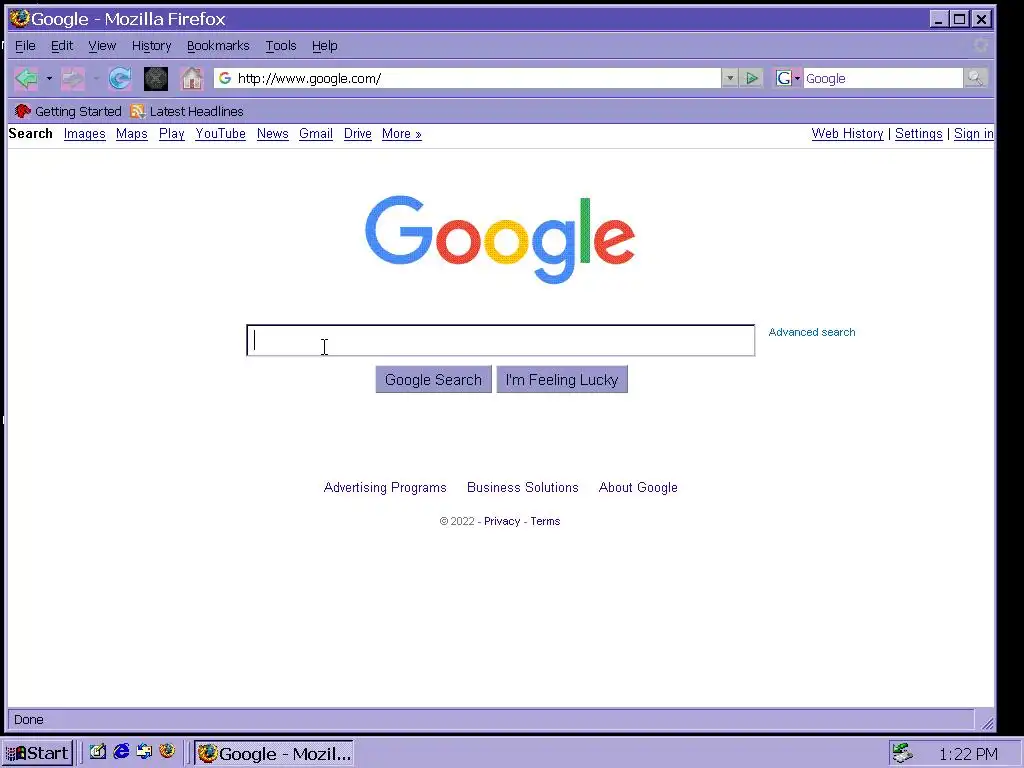
Task: Open the View menu
Action: (x=102, y=46)
